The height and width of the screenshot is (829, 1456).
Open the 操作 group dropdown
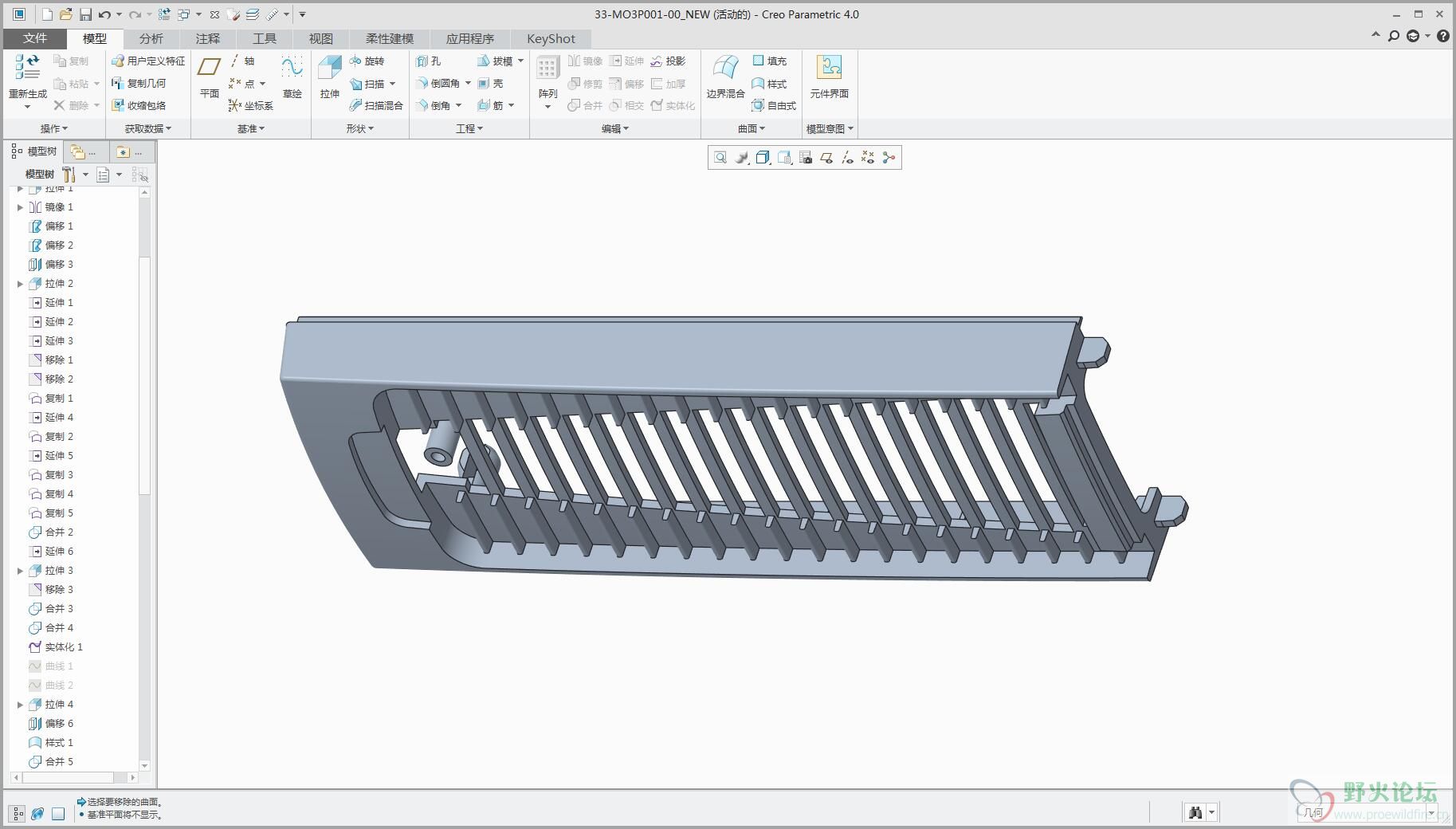(54, 128)
